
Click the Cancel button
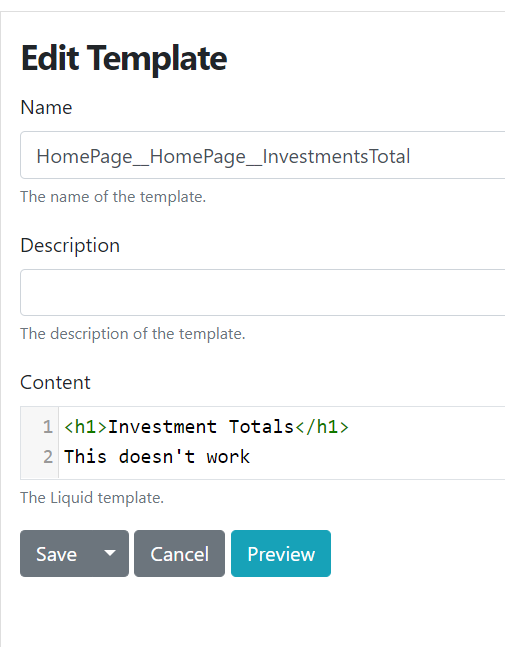coord(179,553)
